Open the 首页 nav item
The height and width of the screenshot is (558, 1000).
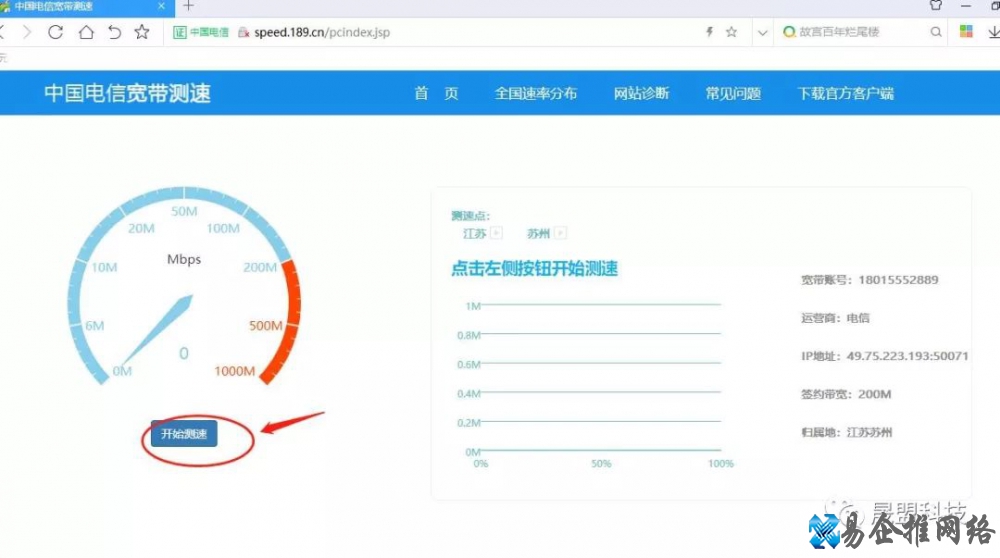coord(436,93)
